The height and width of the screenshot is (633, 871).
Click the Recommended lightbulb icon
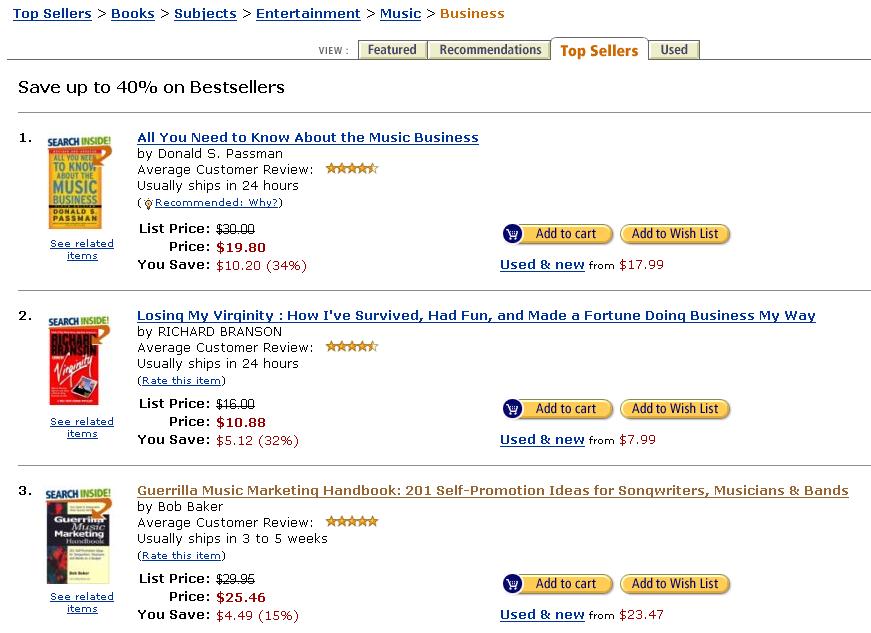148,203
